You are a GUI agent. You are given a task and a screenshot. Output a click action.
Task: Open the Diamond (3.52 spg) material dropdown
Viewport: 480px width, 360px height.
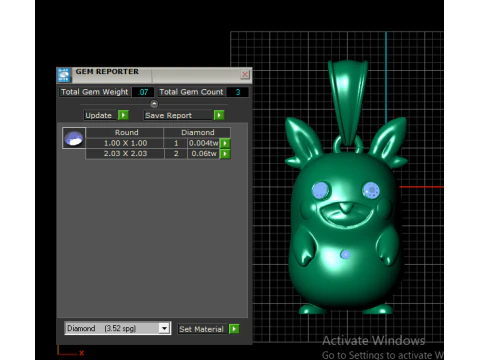118,328
